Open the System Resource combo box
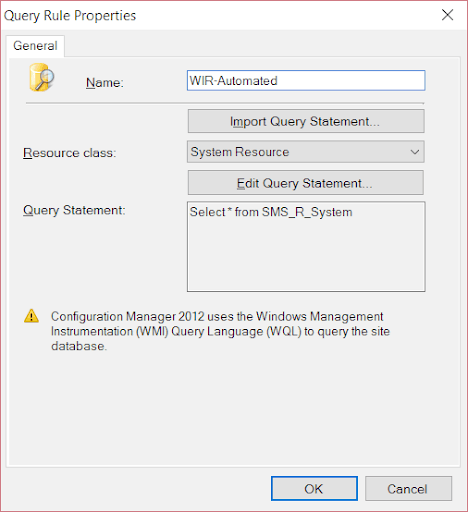This screenshot has height=512, width=468. [306, 152]
